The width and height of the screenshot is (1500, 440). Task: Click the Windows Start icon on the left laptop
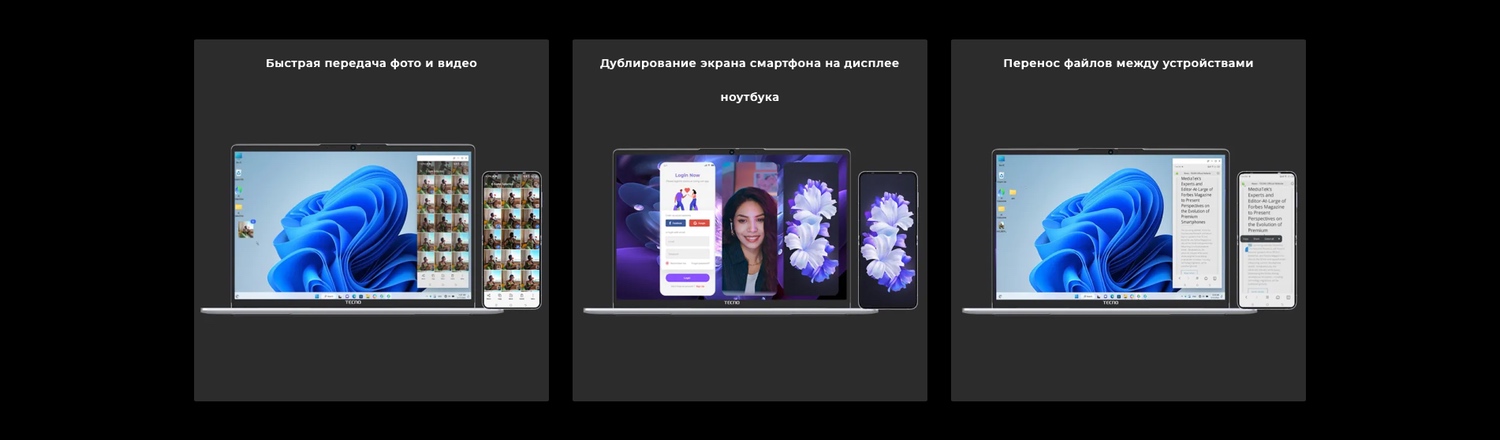pos(319,296)
